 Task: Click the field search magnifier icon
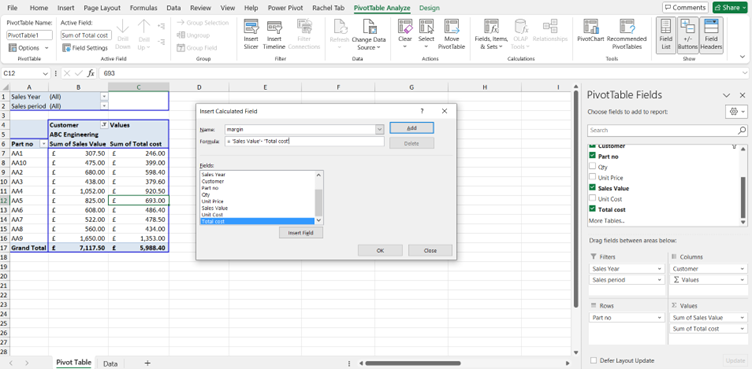(741, 130)
